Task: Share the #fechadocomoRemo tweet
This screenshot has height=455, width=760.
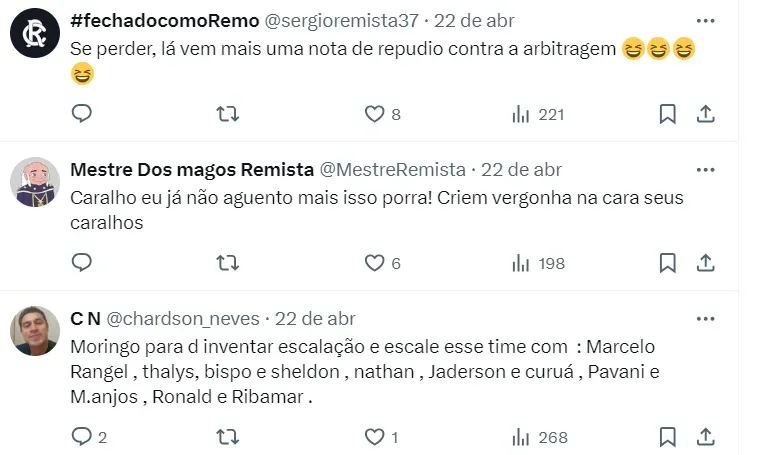Action: point(705,114)
